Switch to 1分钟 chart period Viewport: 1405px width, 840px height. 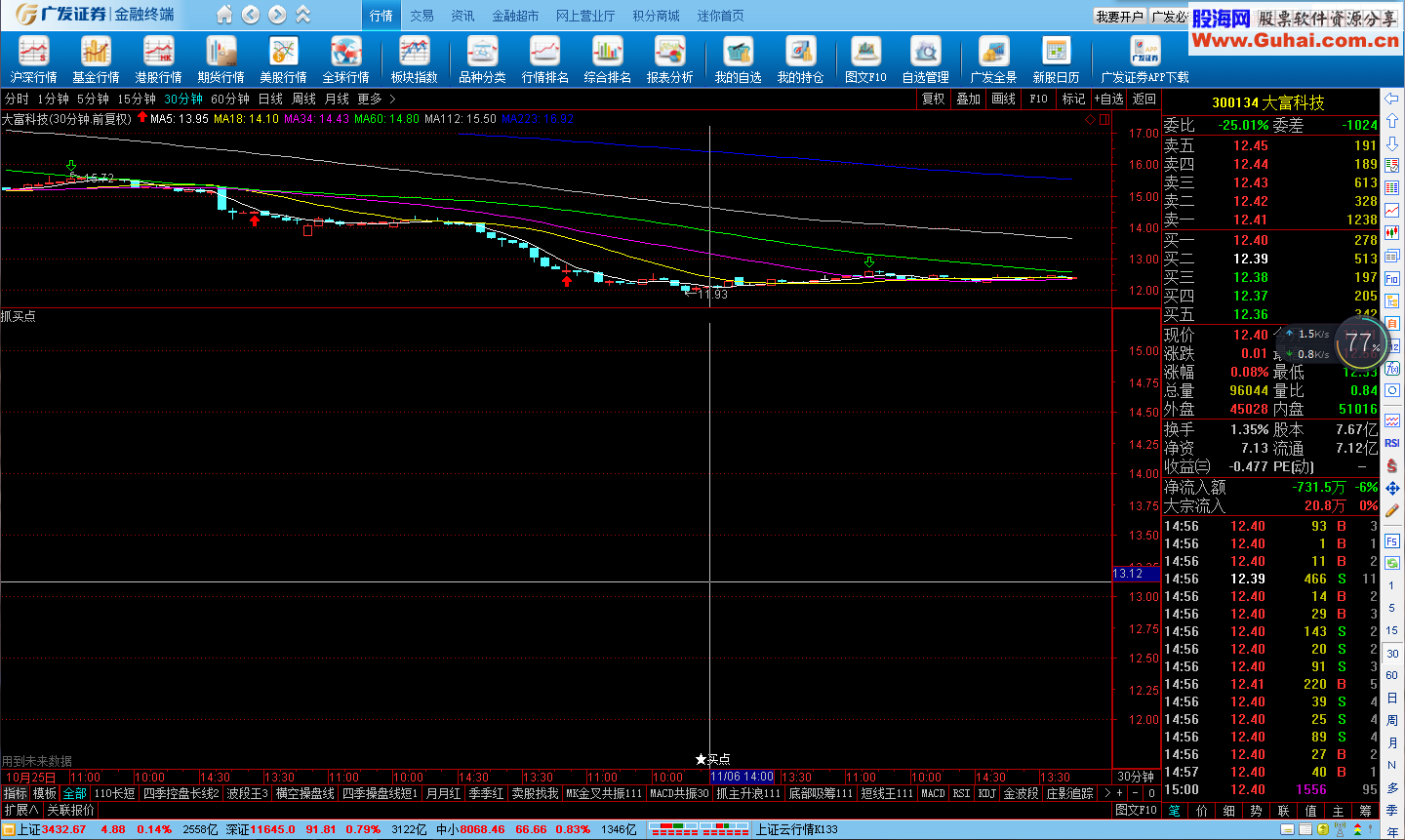point(53,99)
